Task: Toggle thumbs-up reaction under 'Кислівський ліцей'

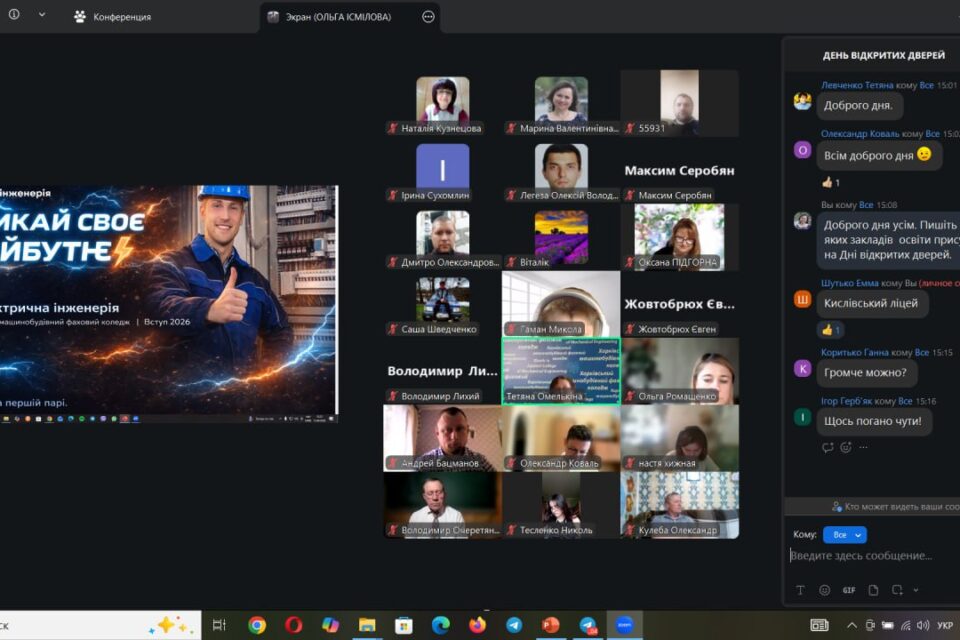Action: (831, 330)
